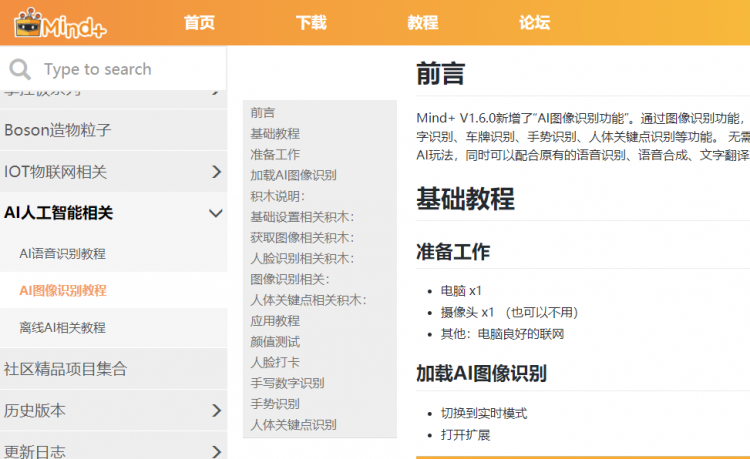Click the 基础教程 page heading

coord(465,198)
